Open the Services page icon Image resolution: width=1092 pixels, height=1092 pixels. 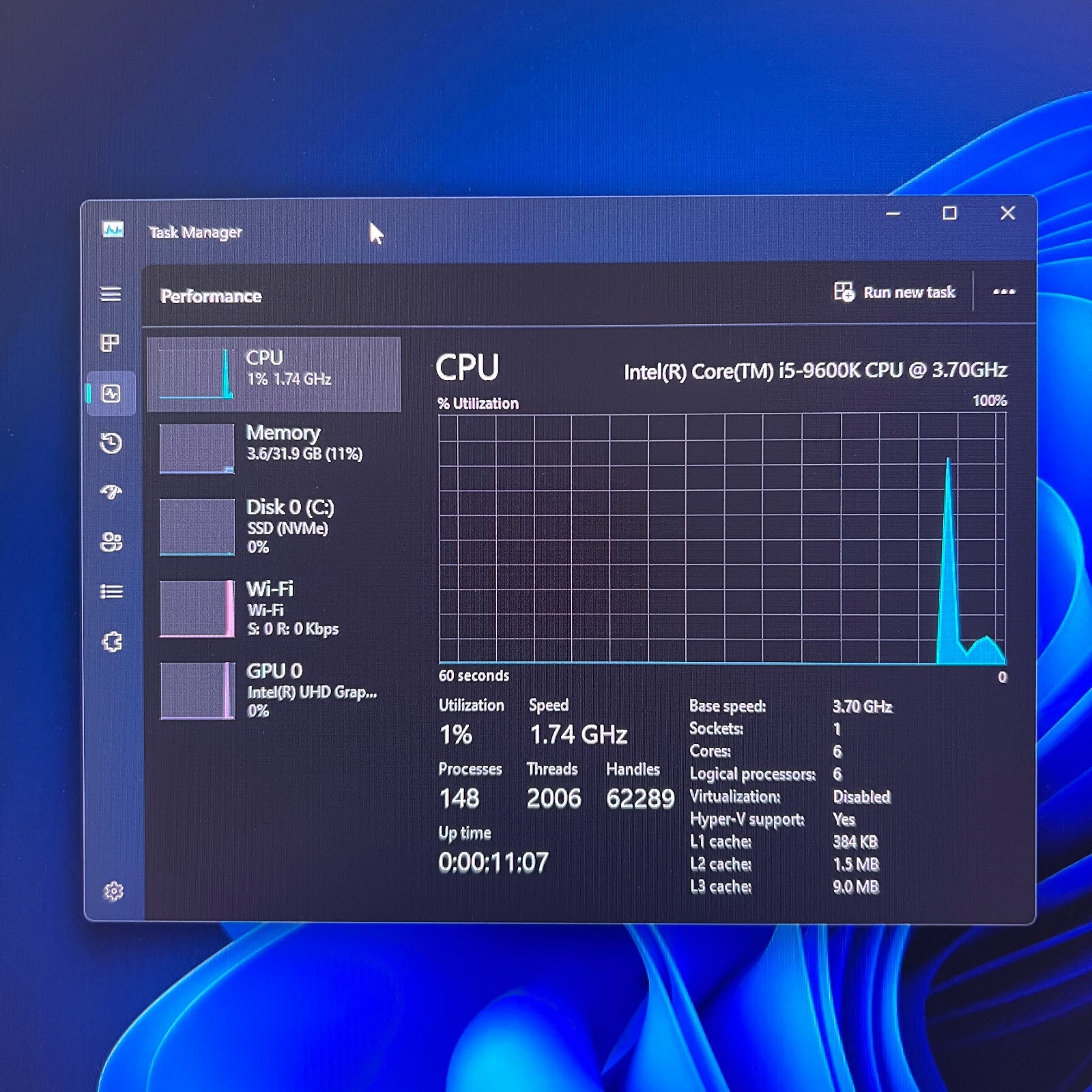112,642
